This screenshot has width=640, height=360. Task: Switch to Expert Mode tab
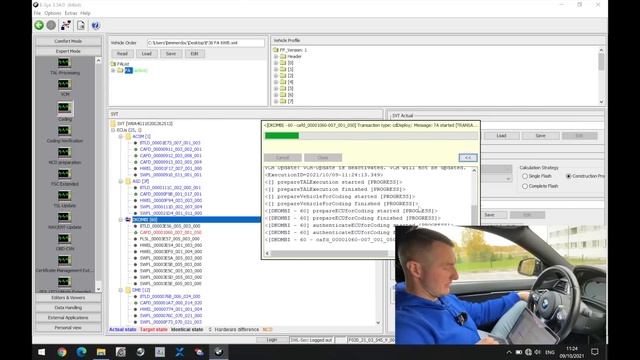coord(68,51)
